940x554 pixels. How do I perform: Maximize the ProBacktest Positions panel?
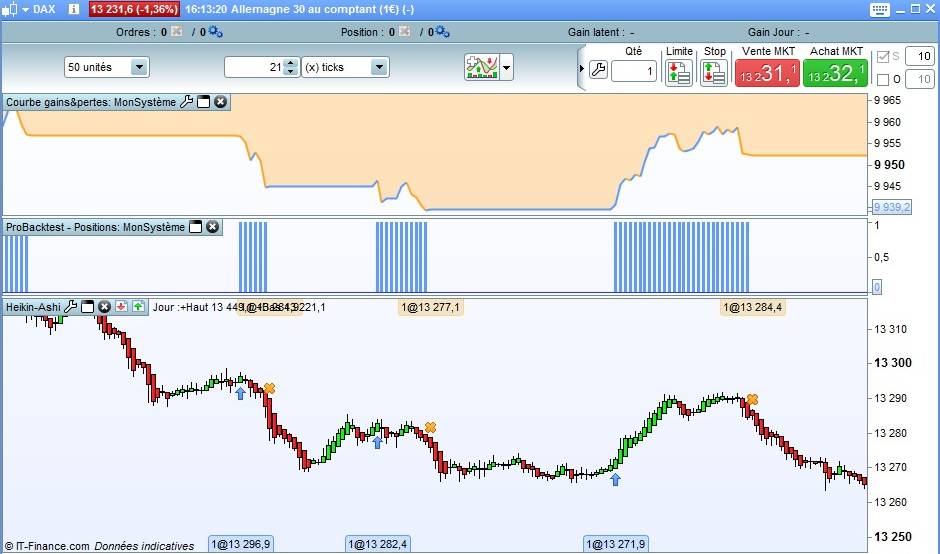coord(195,227)
